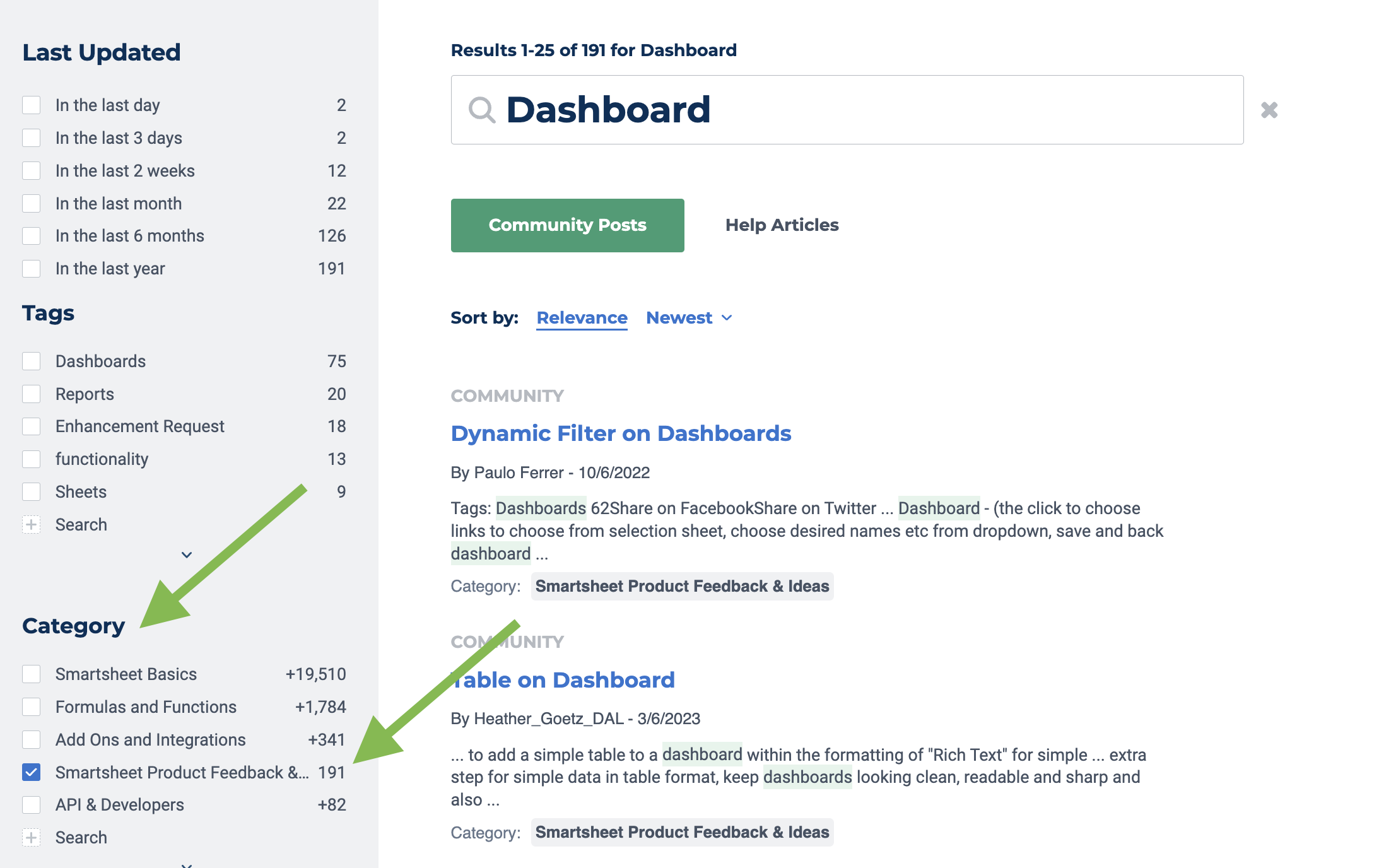Click the clear search X icon
This screenshot has height=868, width=1379.
[x=1270, y=110]
